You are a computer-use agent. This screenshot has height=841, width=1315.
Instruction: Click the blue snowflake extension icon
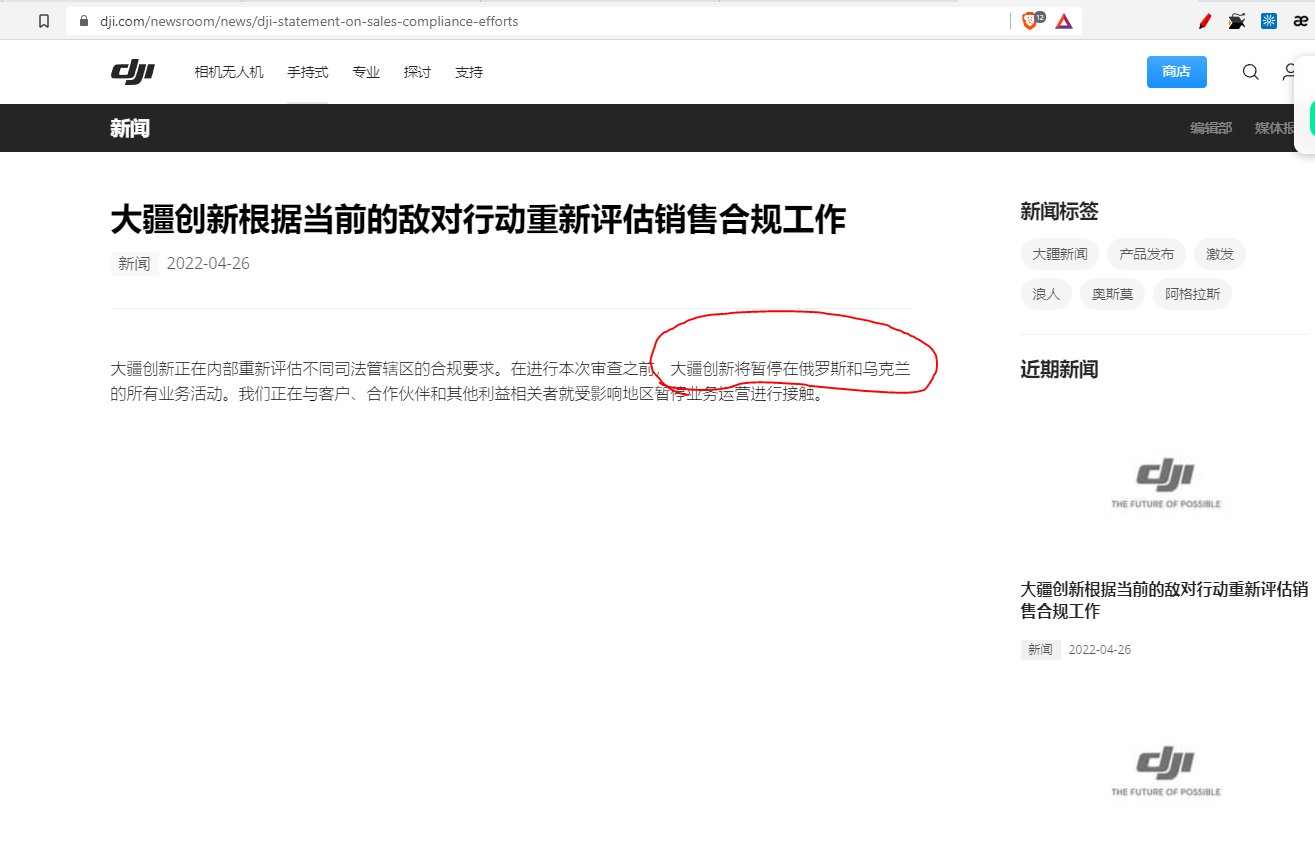pos(1269,21)
